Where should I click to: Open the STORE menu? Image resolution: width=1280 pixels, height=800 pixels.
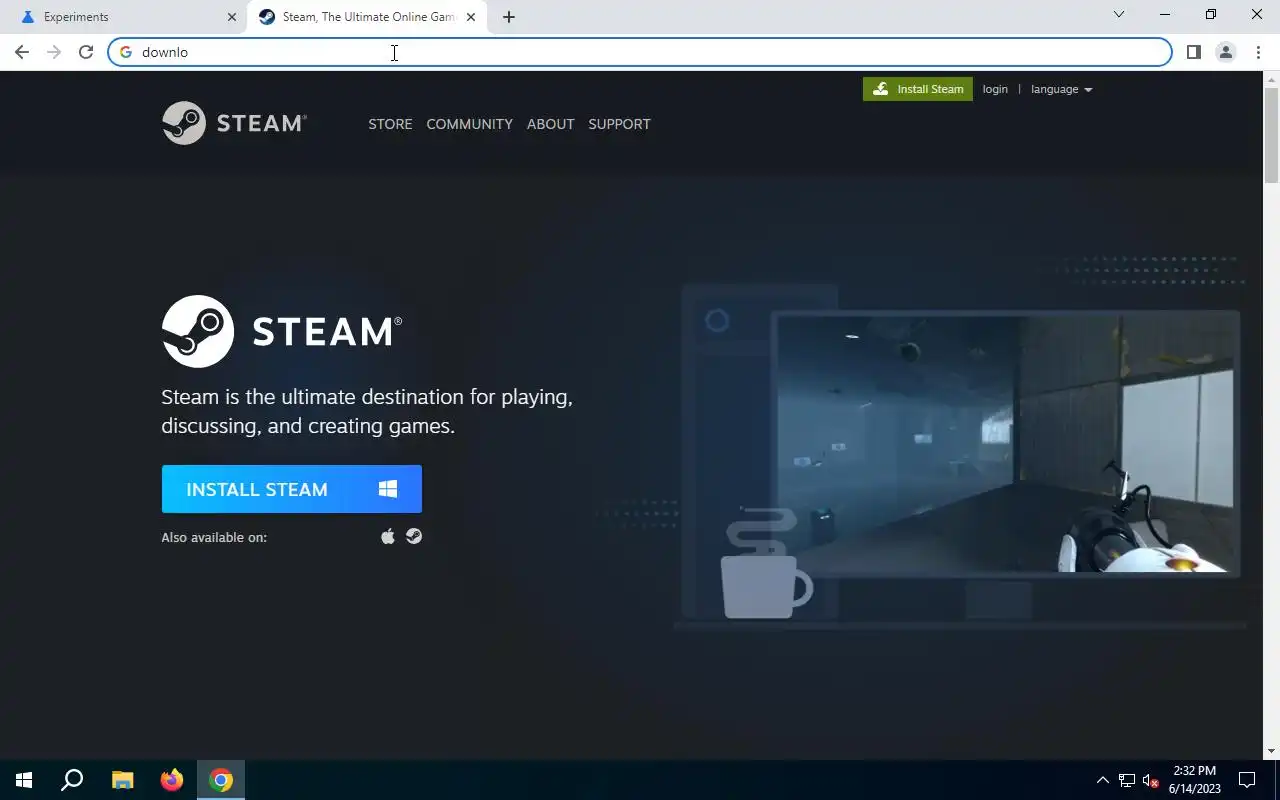(x=390, y=124)
